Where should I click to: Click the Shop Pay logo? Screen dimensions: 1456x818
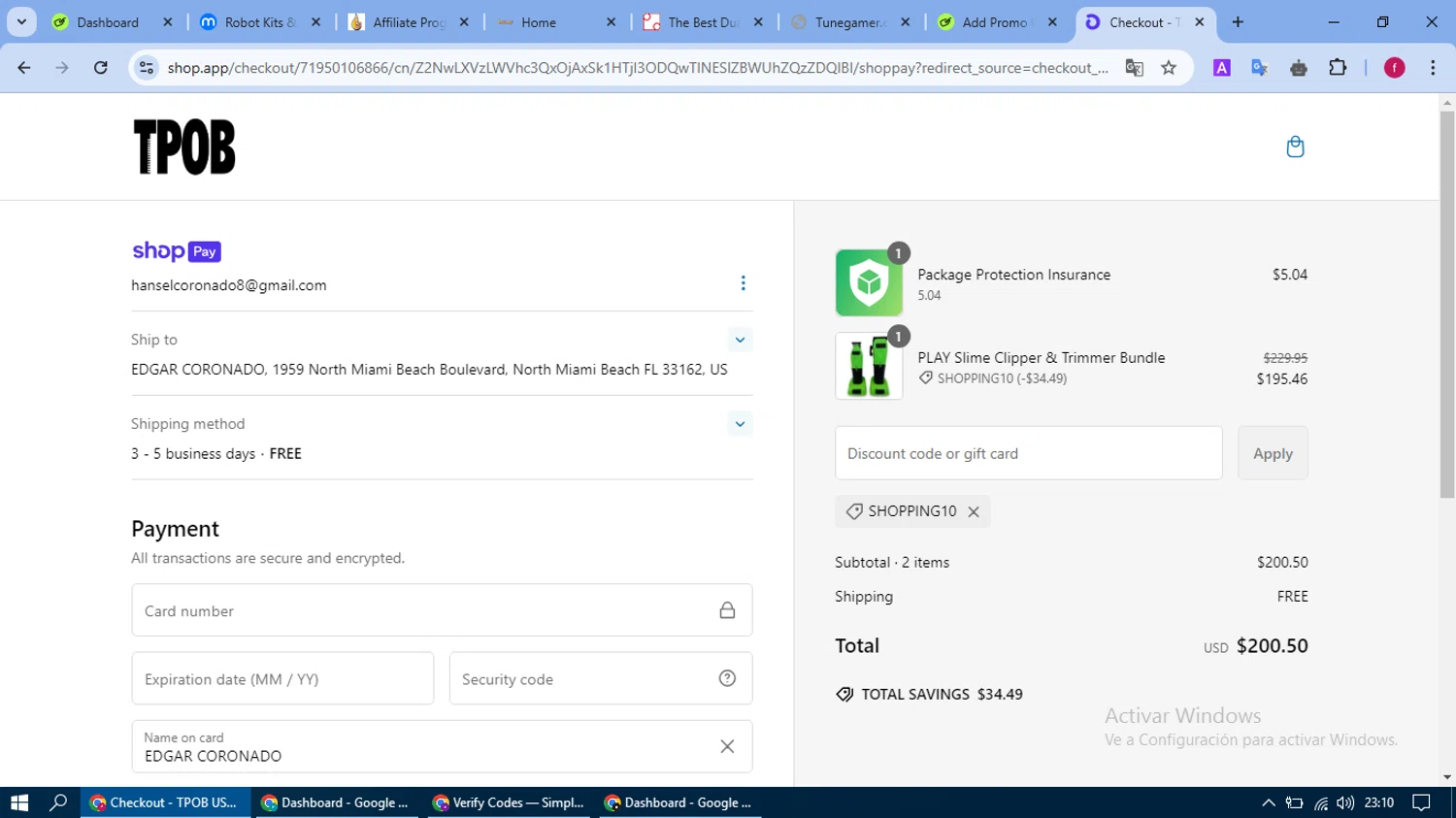click(177, 251)
